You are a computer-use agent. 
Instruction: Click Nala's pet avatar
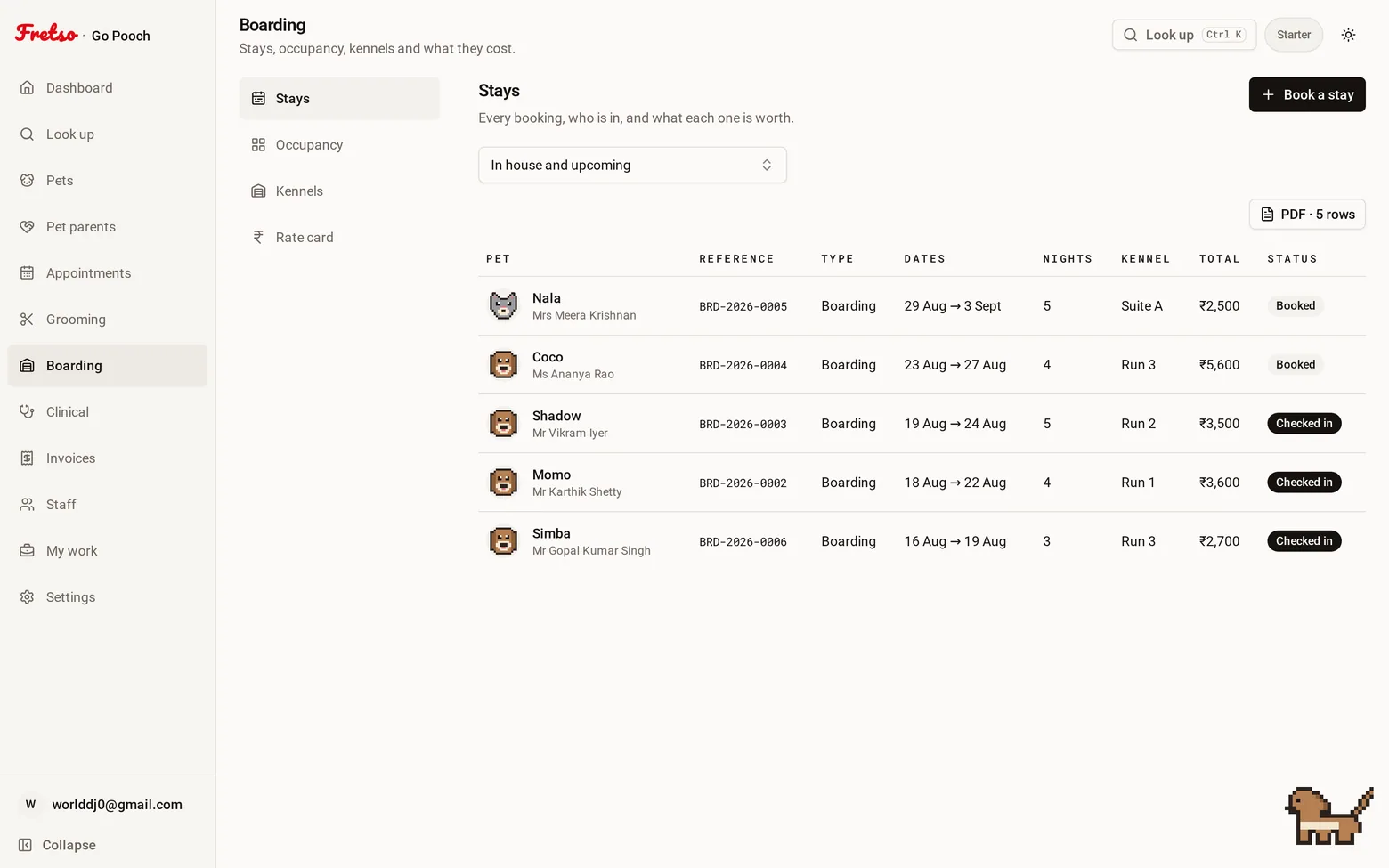503,305
